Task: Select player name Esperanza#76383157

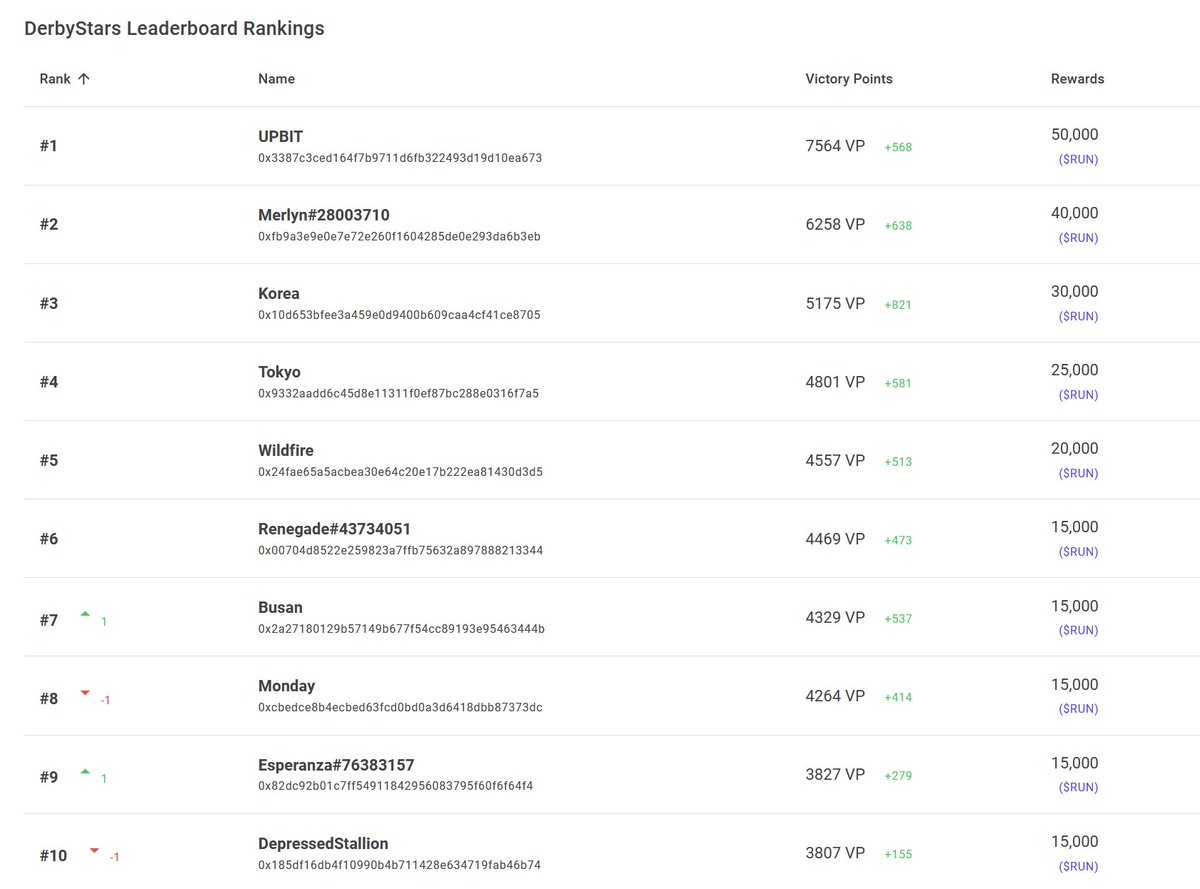Action: point(336,765)
